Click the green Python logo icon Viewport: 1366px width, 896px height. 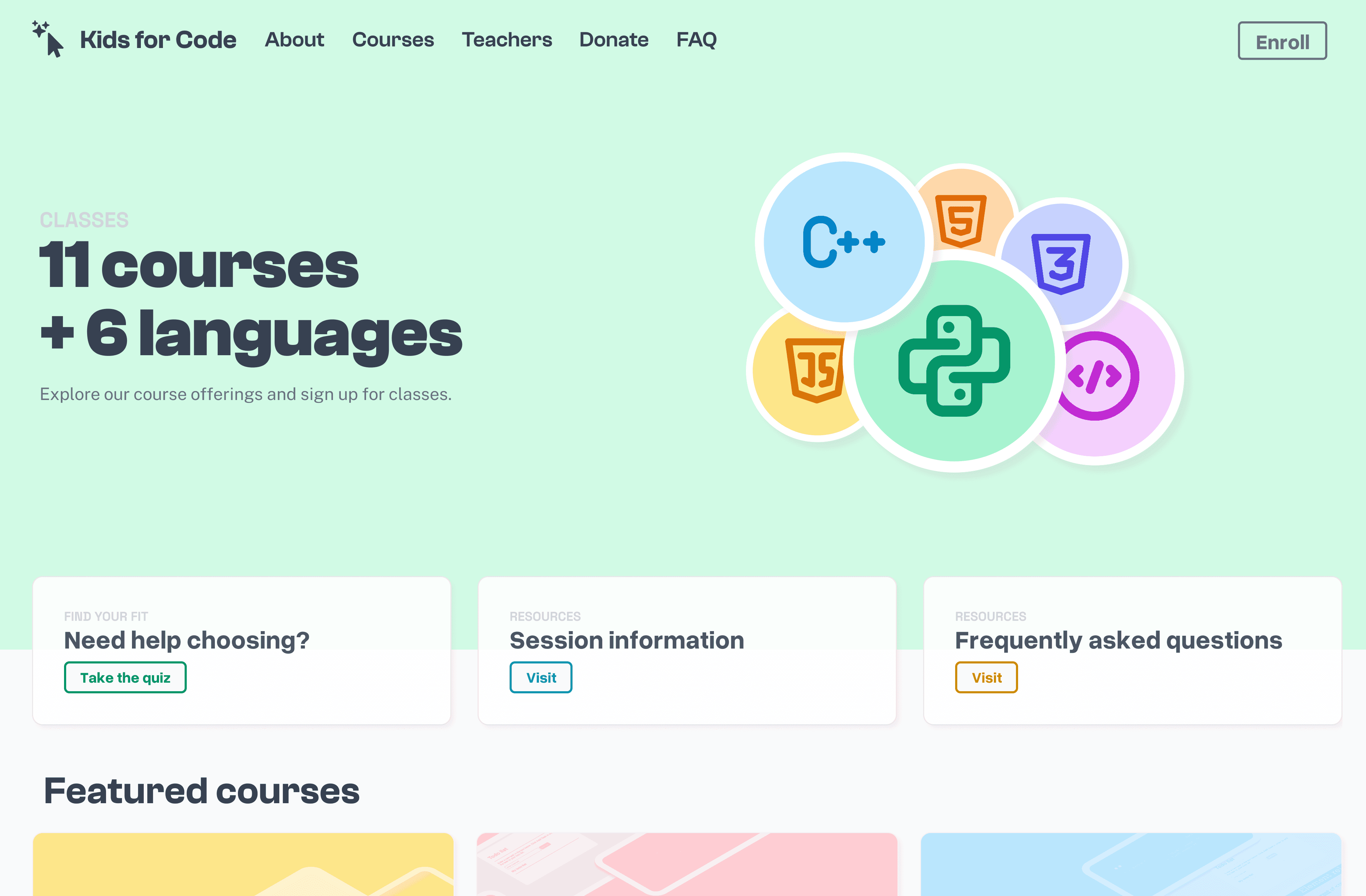(954, 361)
